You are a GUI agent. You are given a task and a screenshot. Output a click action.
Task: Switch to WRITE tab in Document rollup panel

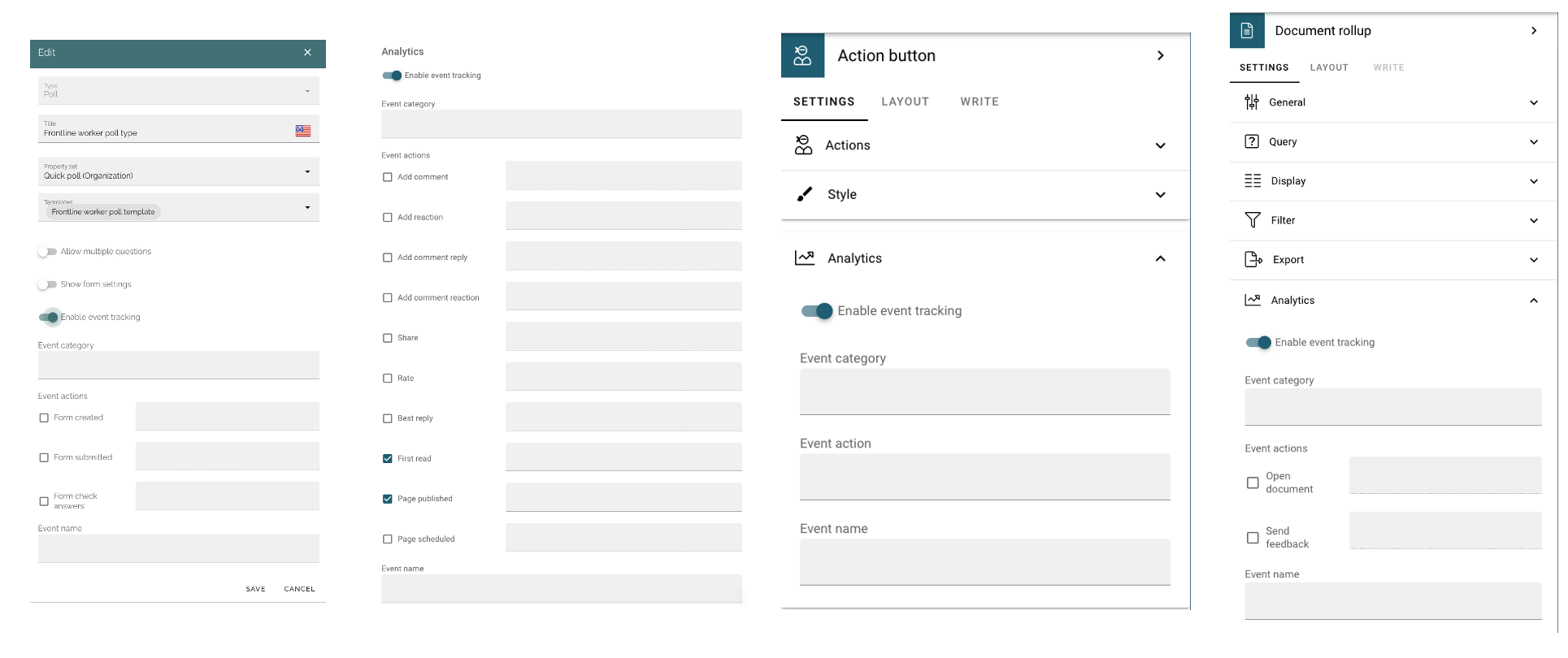pos(1389,67)
